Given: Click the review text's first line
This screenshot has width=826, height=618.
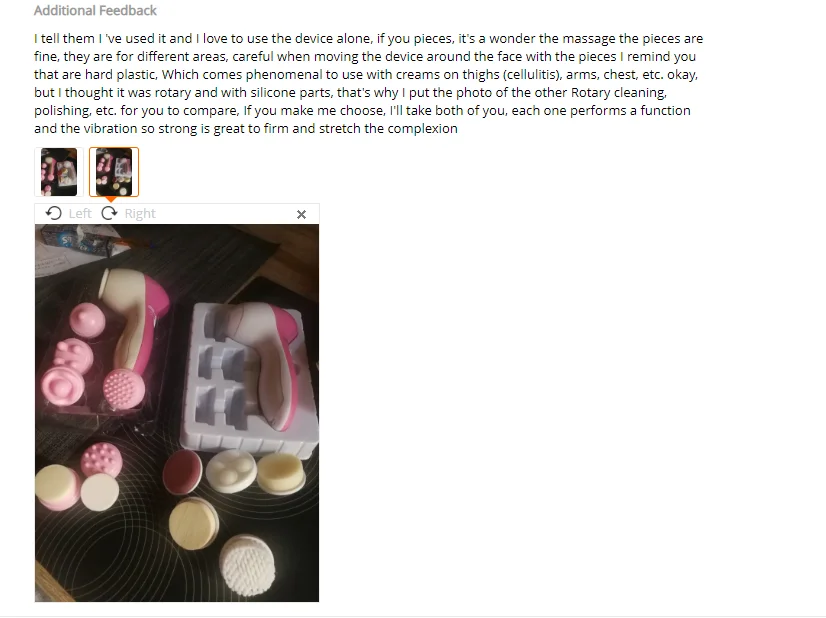Looking at the screenshot, I should point(368,38).
